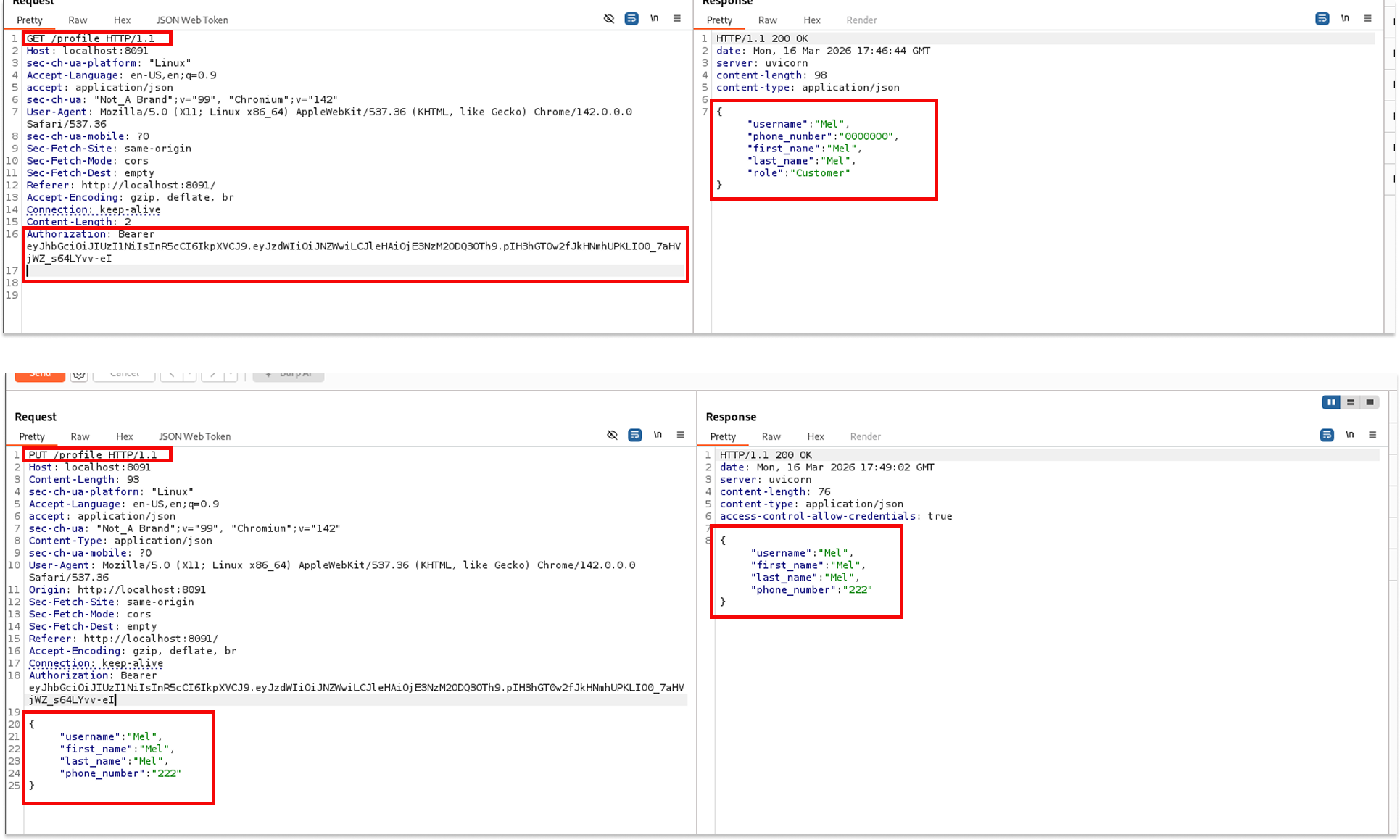Open hamburger options menu in top Request
1400x840 pixels.
[x=677, y=19]
